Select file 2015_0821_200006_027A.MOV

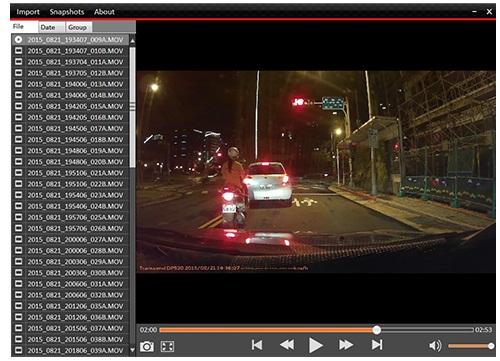pos(70,239)
